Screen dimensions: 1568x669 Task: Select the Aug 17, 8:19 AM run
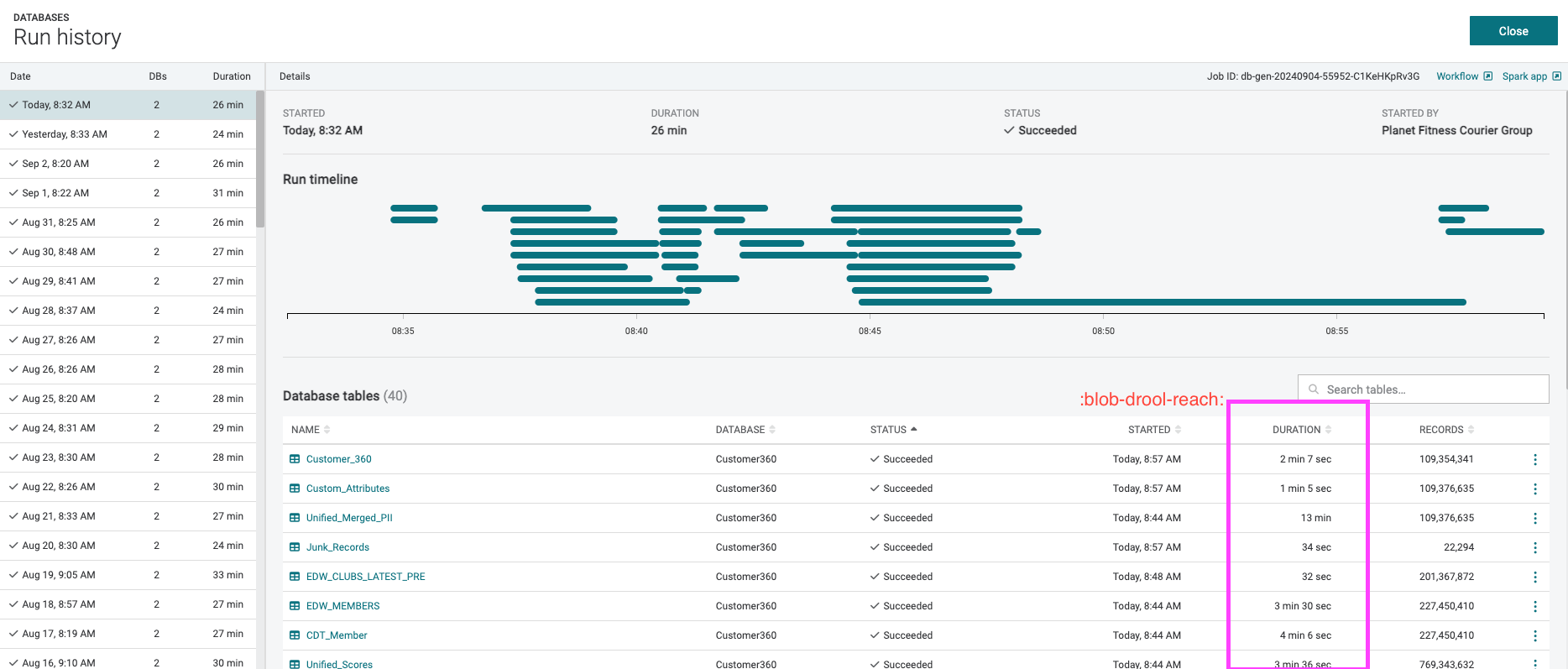click(128, 634)
